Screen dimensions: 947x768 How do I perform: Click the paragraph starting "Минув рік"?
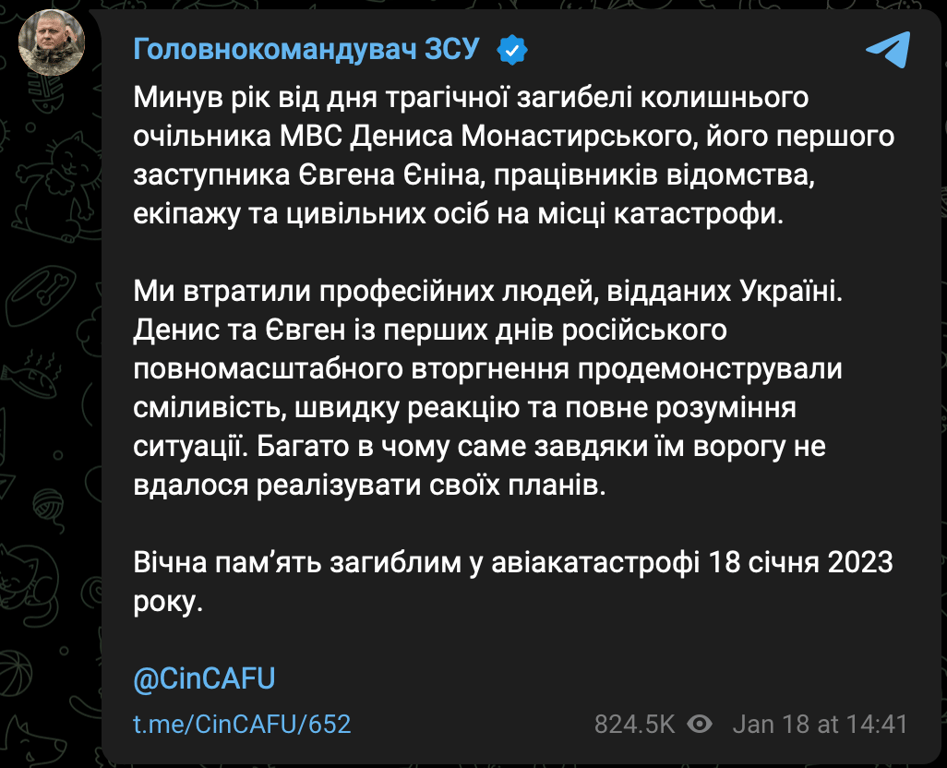click(500, 156)
